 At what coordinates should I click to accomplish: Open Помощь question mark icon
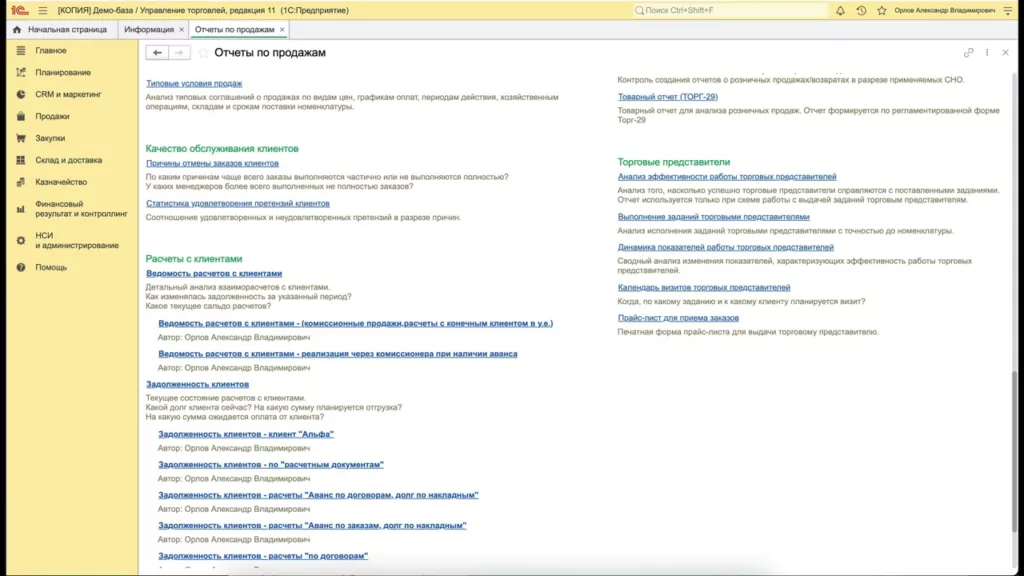pos(21,267)
